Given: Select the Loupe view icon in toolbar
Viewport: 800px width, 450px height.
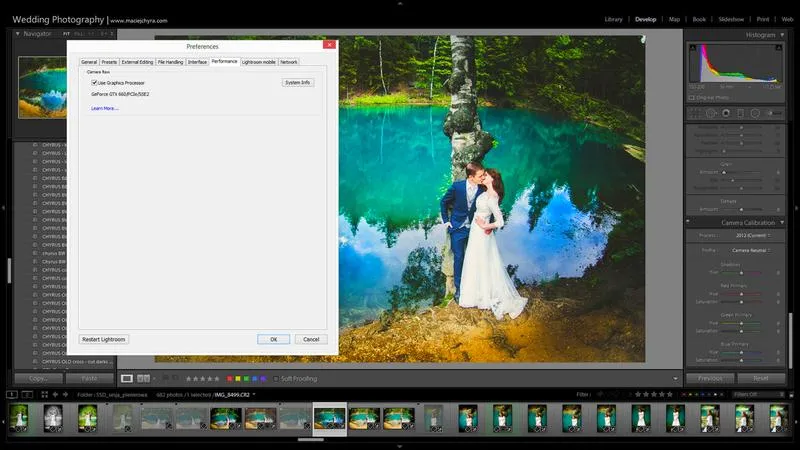Looking at the screenshot, I should pyautogui.click(x=127, y=378).
